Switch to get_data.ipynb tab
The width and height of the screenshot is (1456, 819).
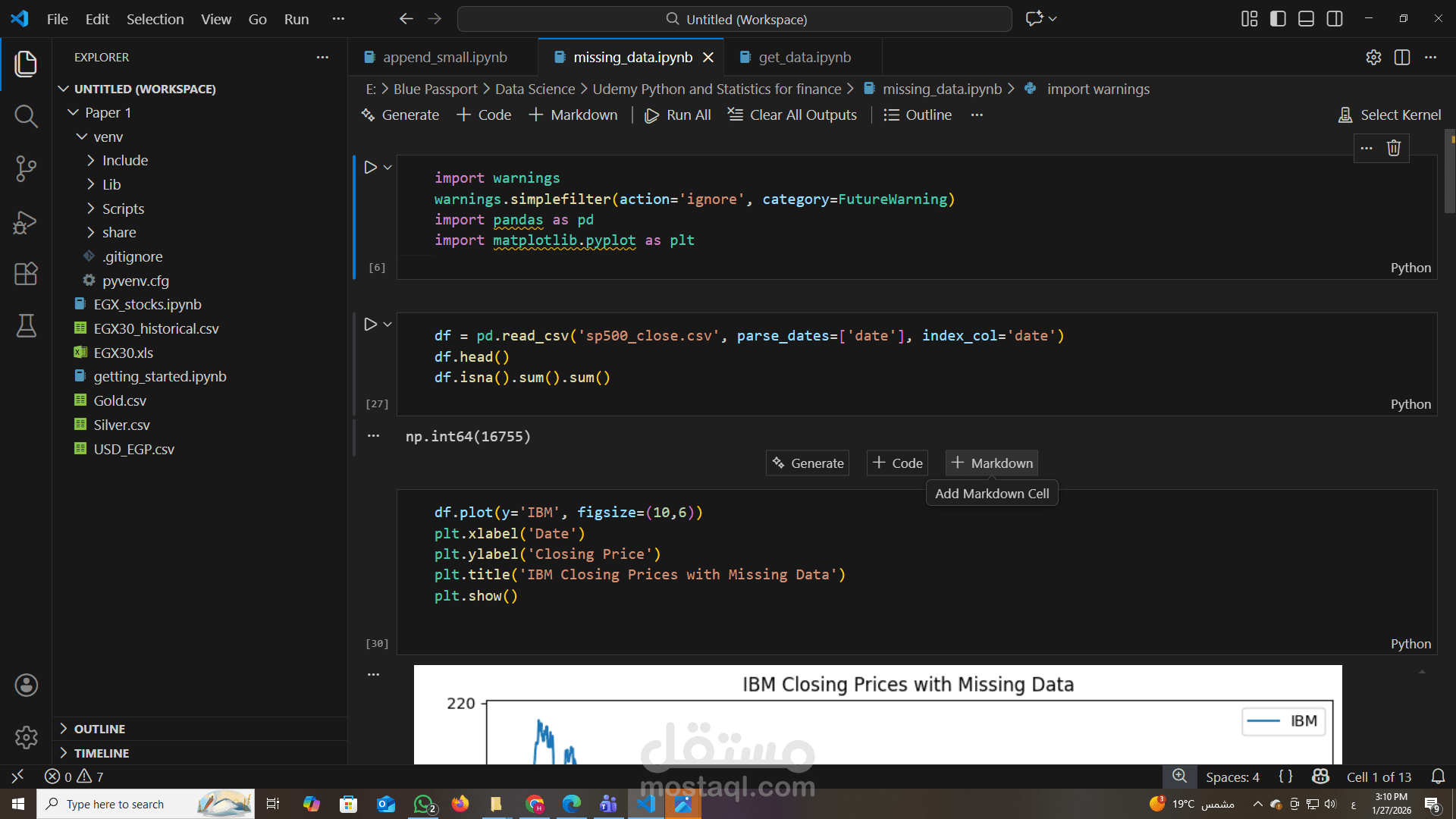(x=804, y=58)
